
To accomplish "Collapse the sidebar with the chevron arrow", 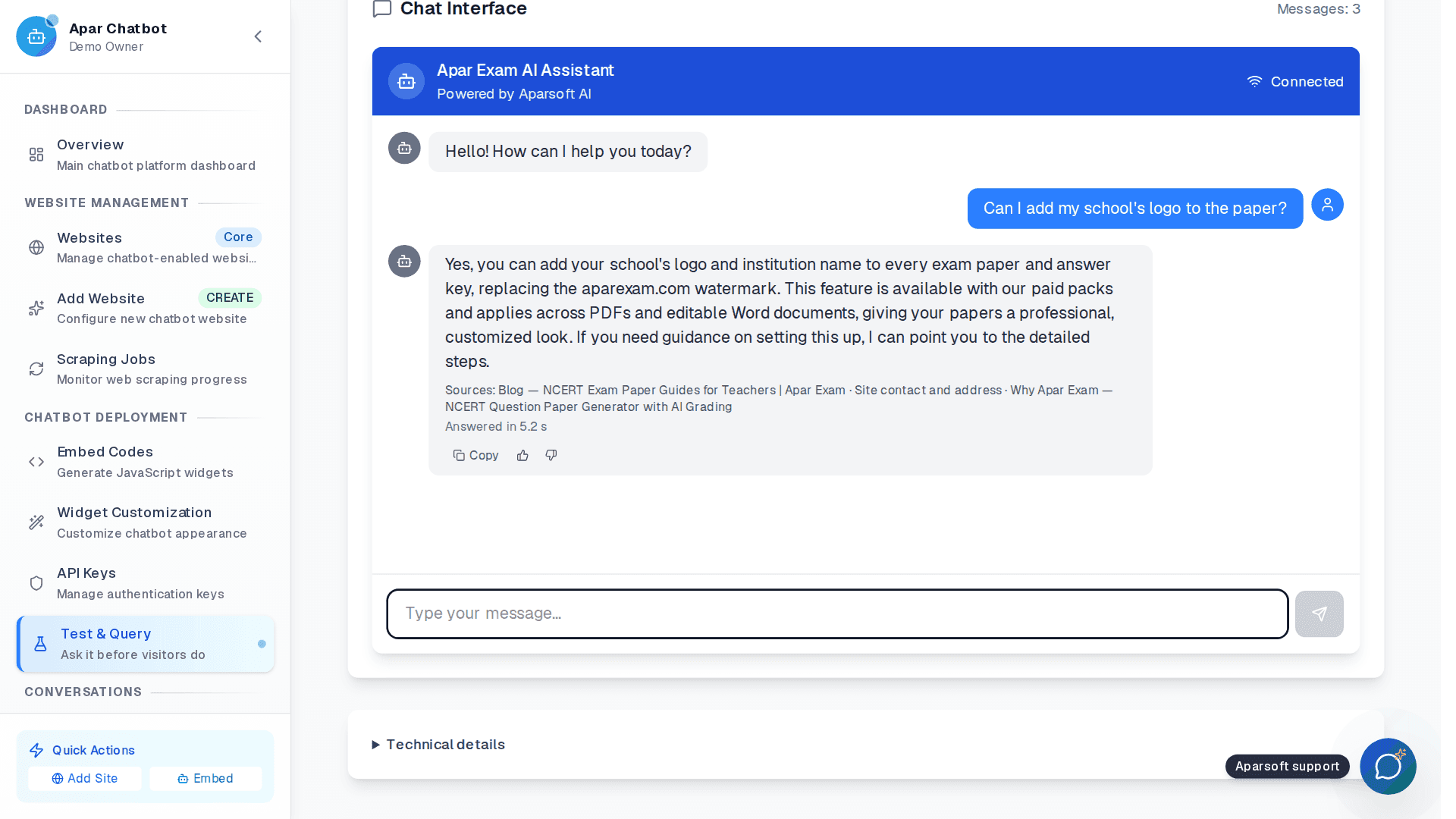I will point(258,36).
